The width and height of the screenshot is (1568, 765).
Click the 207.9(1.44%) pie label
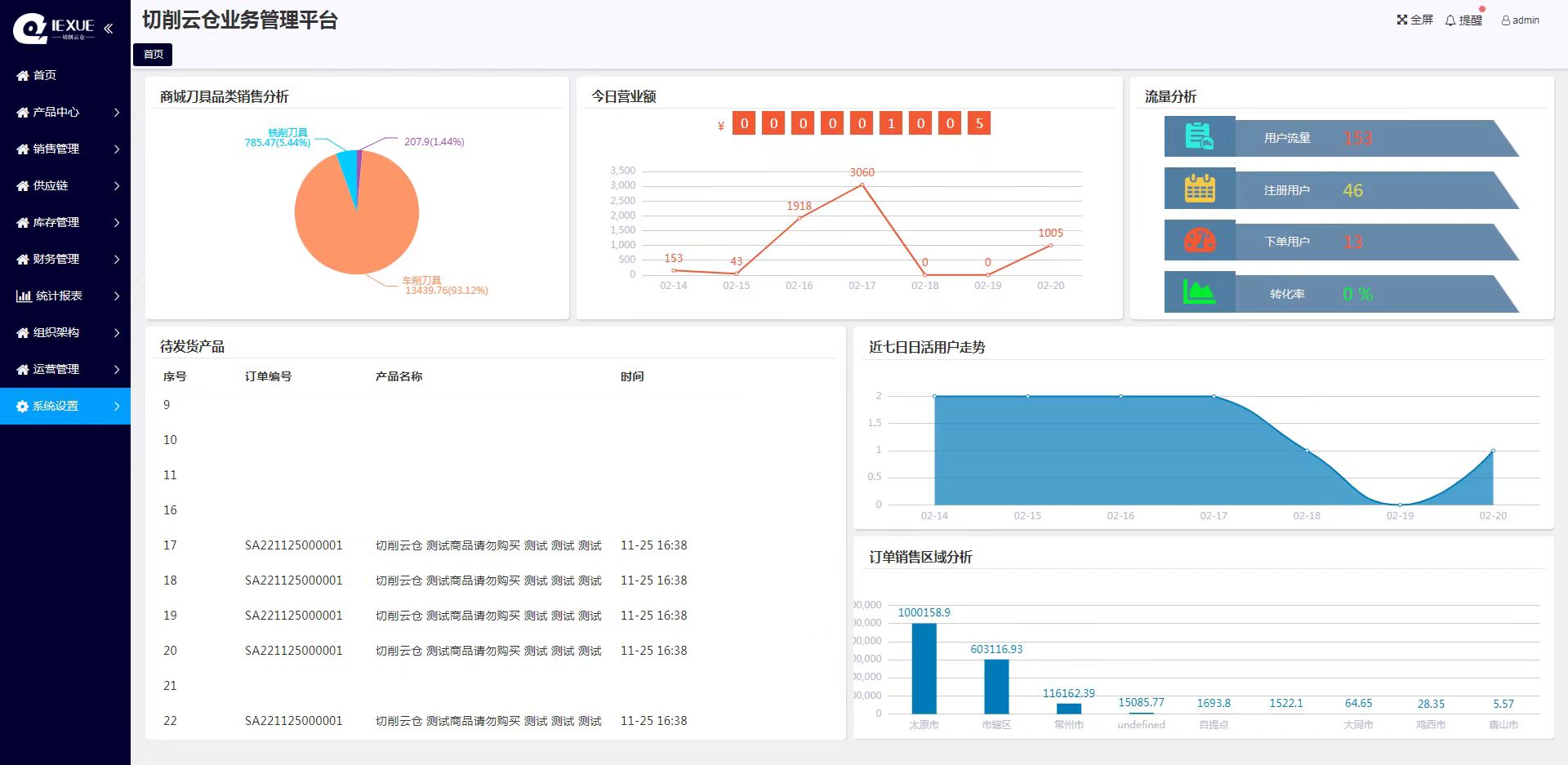click(x=434, y=142)
